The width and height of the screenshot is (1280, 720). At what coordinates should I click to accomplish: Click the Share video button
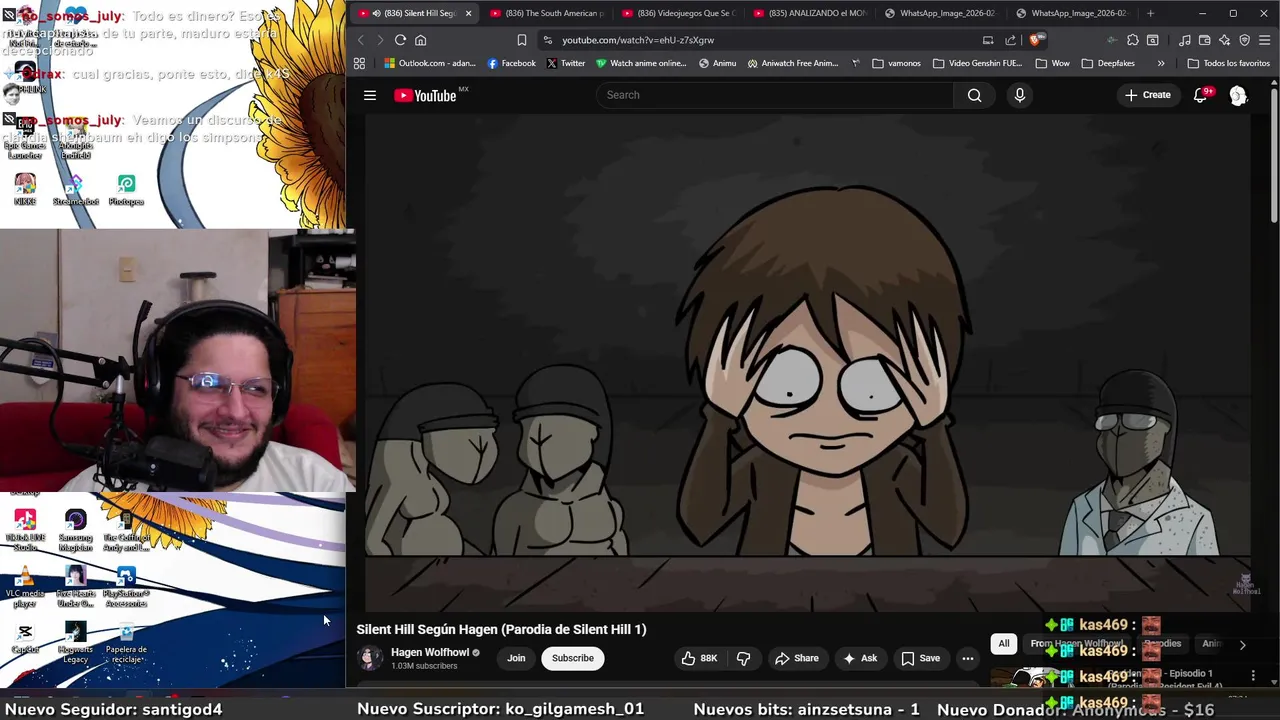796,658
